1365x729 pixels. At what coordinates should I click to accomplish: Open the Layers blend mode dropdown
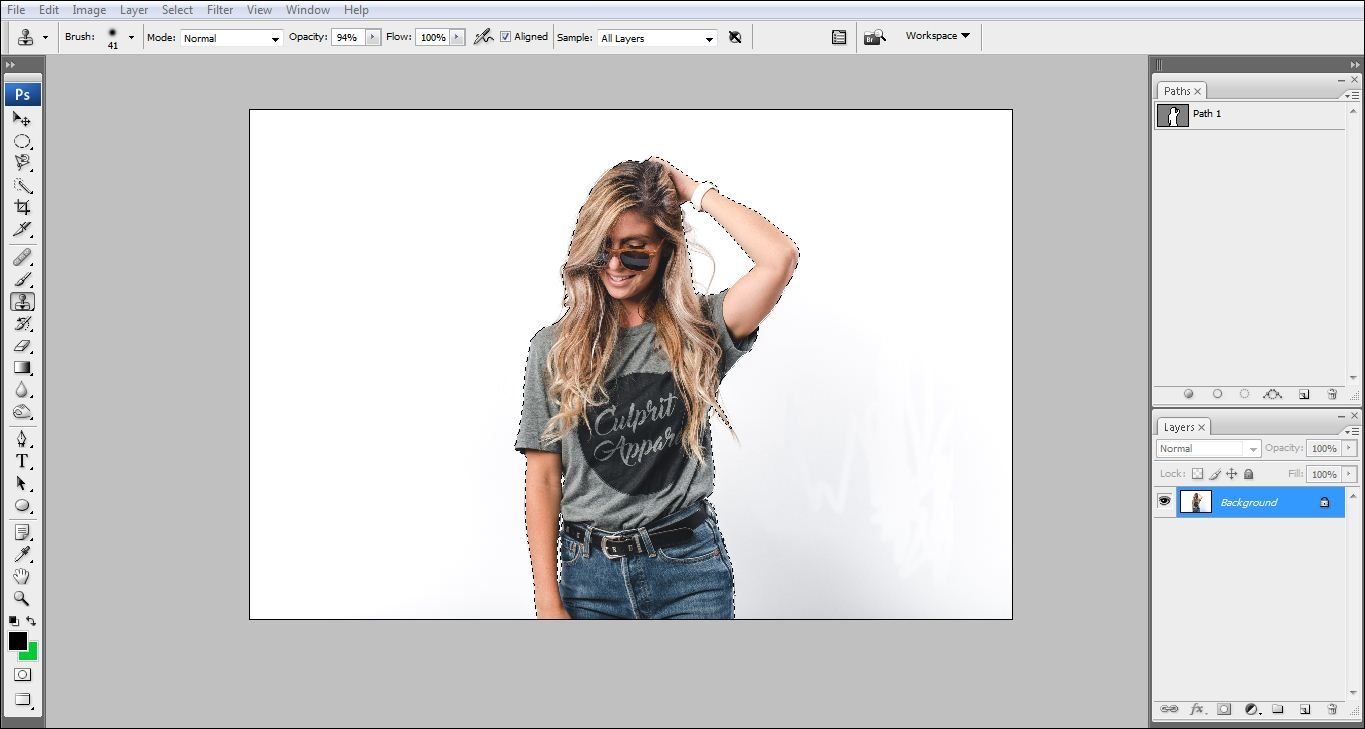[1208, 449]
